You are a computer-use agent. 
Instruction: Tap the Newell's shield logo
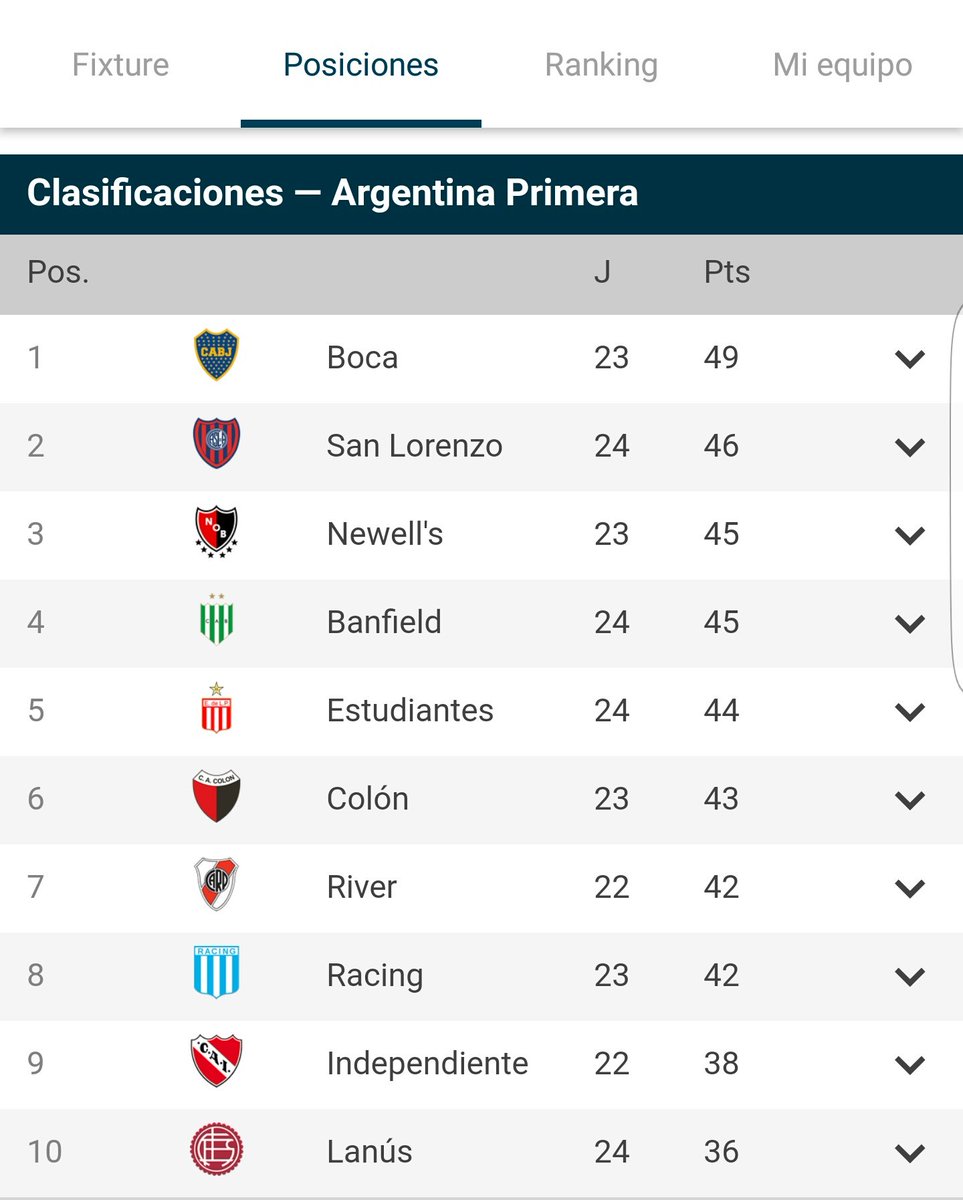click(x=216, y=532)
